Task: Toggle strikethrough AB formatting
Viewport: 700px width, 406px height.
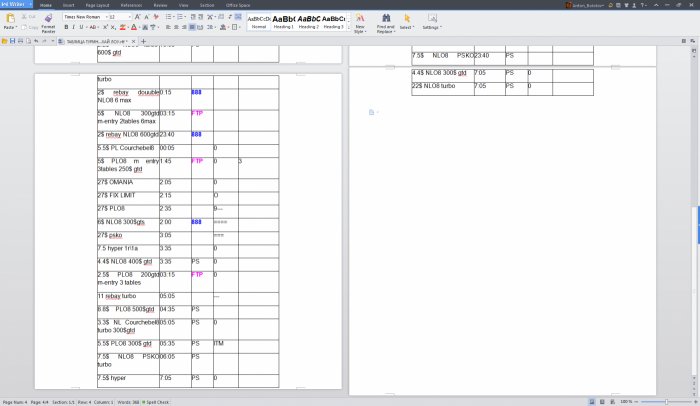Action: click(x=93, y=27)
